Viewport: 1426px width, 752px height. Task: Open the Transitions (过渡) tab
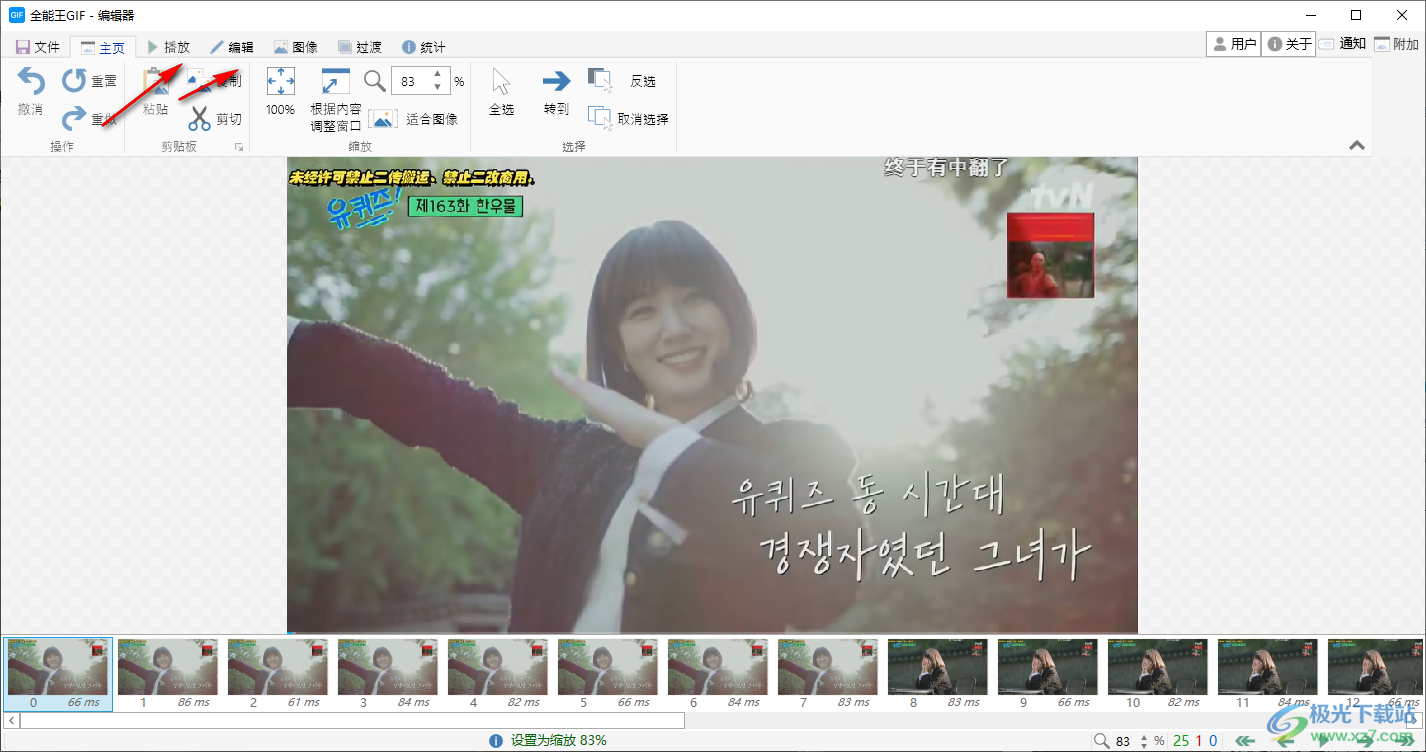tap(360, 47)
